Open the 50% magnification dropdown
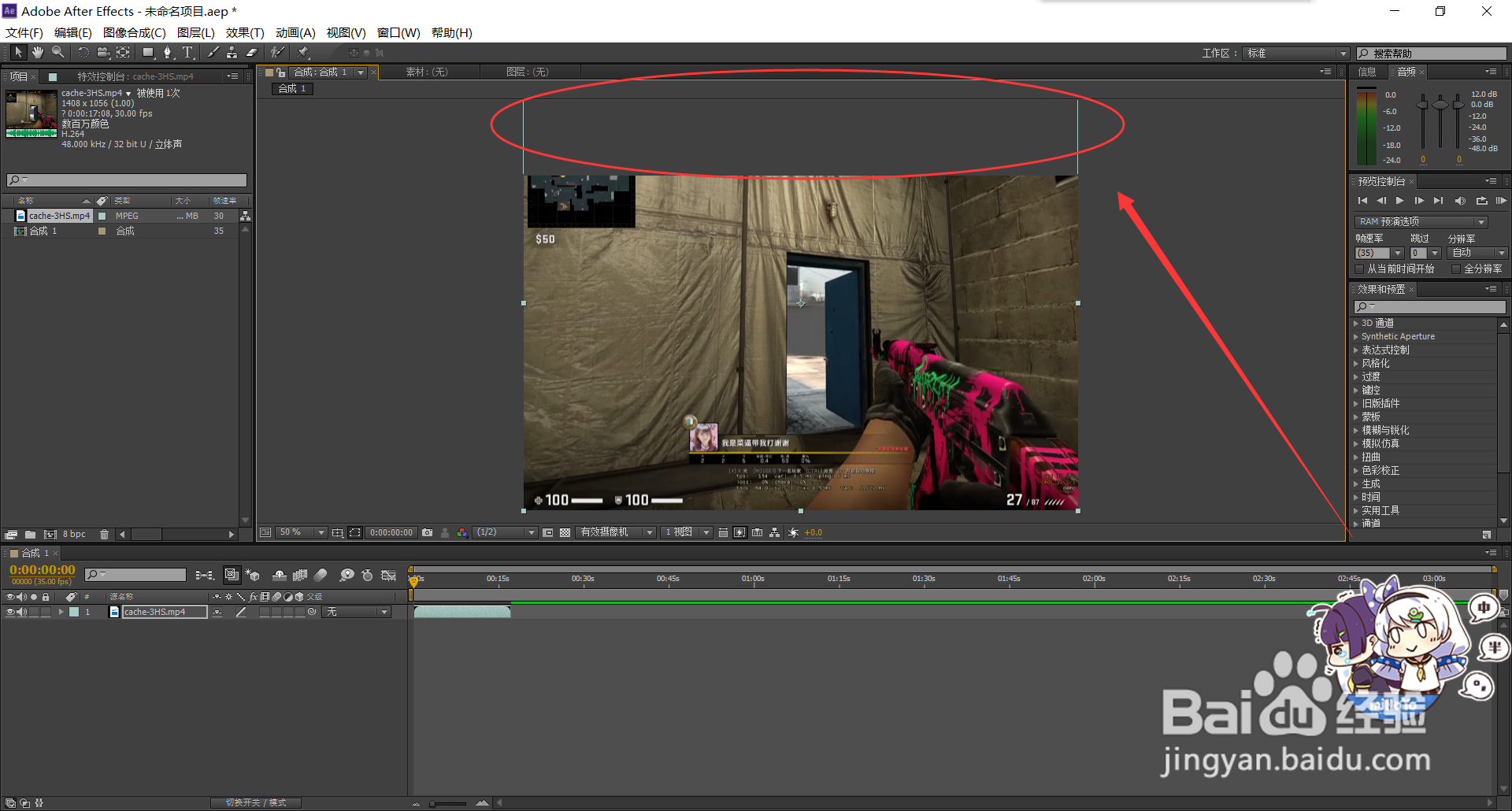The width and height of the screenshot is (1512, 811). point(300,532)
